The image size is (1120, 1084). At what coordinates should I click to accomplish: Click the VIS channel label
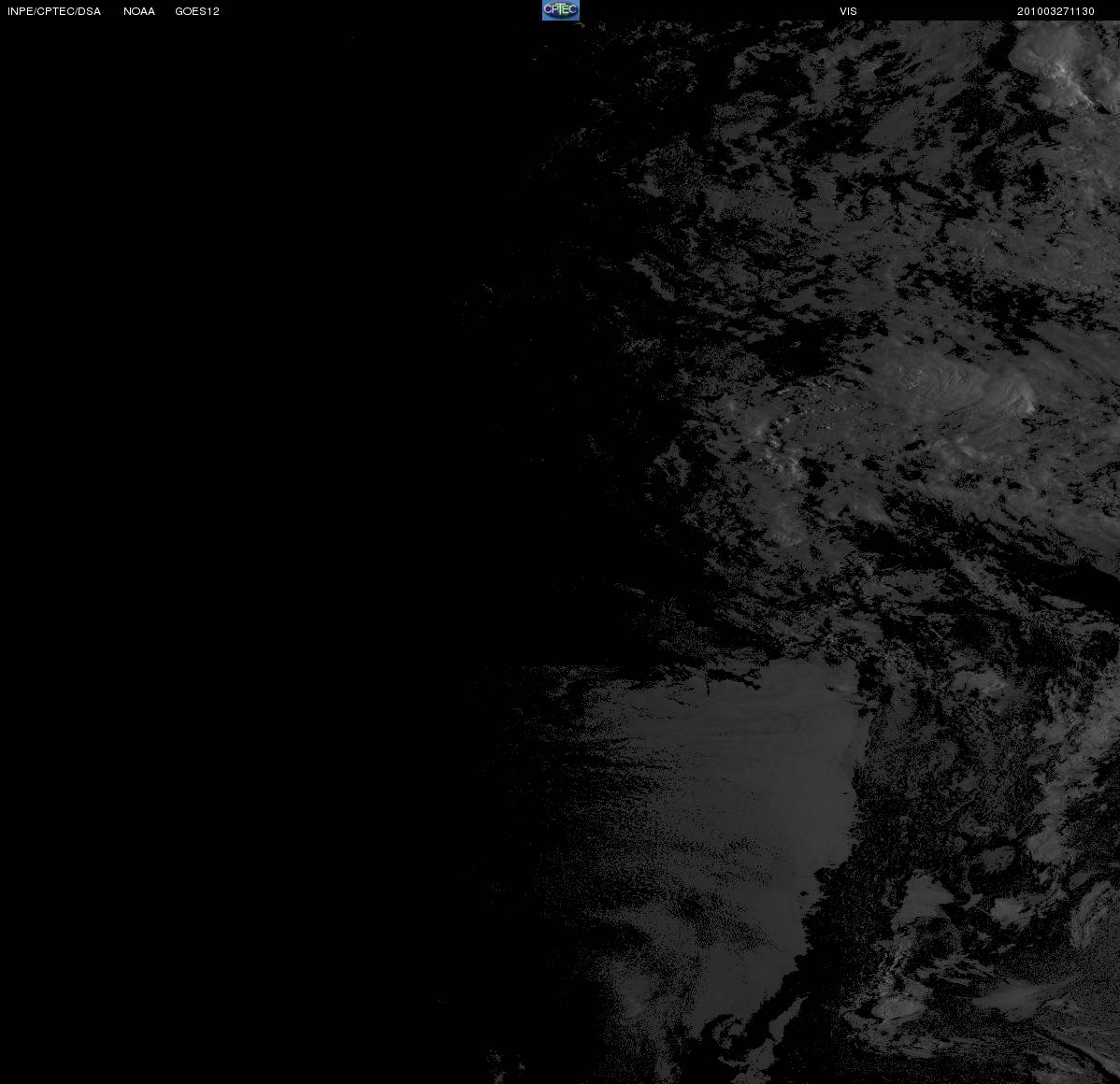point(849,11)
